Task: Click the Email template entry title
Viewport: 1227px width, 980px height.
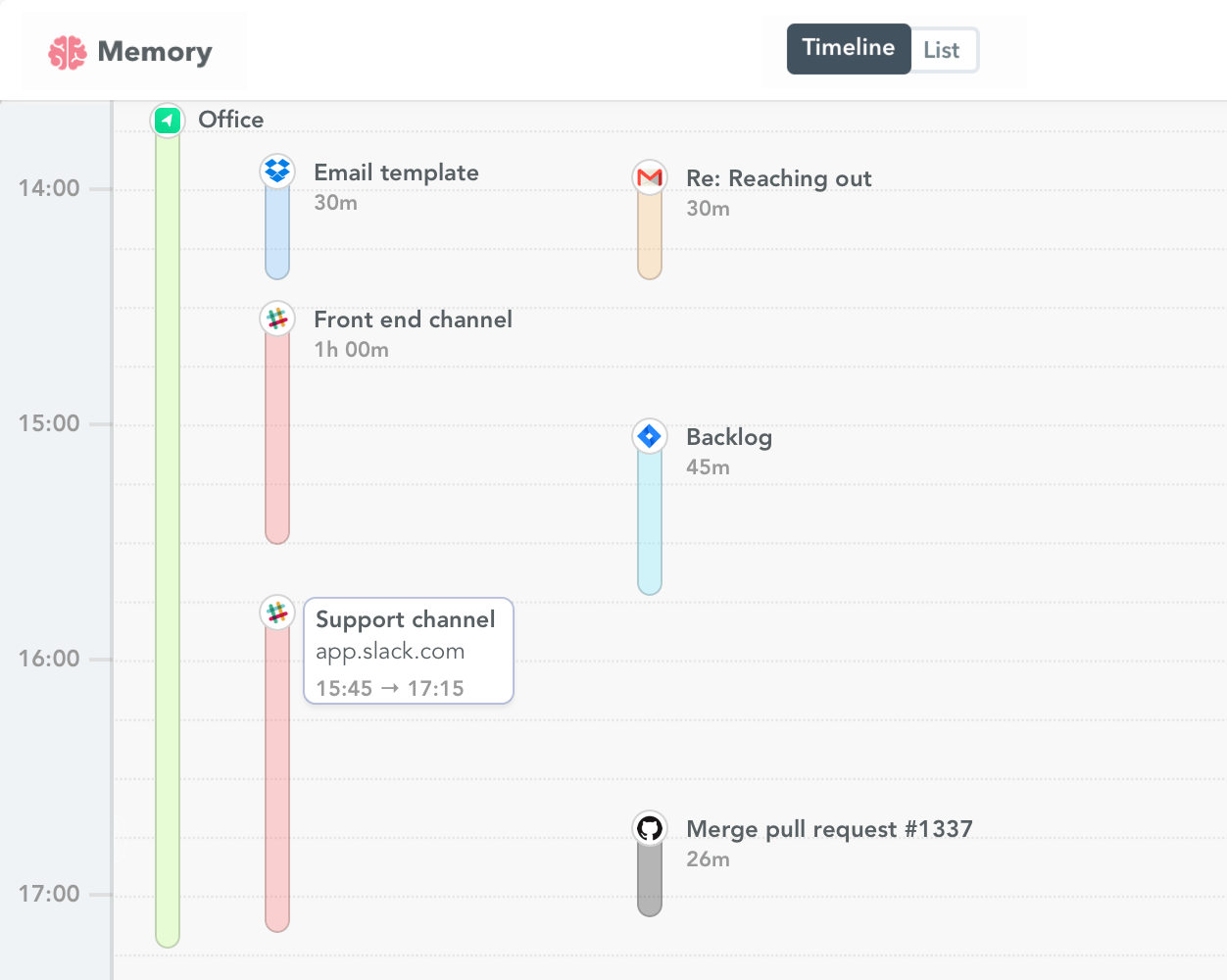Action: pyautogui.click(x=396, y=171)
